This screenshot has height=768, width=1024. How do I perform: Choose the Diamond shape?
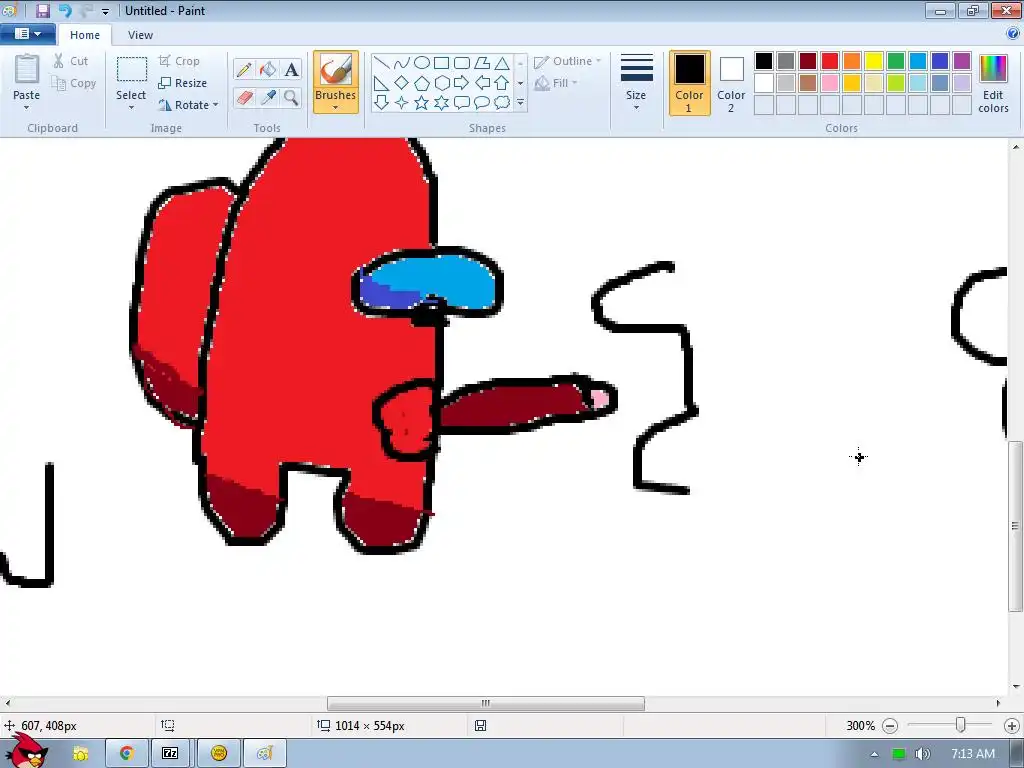click(402, 83)
